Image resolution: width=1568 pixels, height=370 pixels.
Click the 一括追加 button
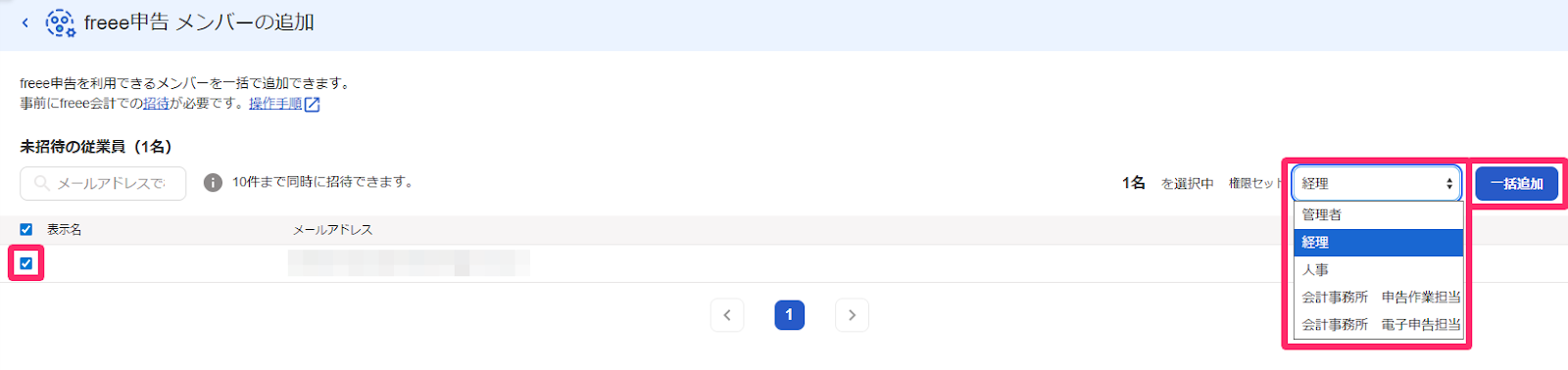tap(1516, 183)
